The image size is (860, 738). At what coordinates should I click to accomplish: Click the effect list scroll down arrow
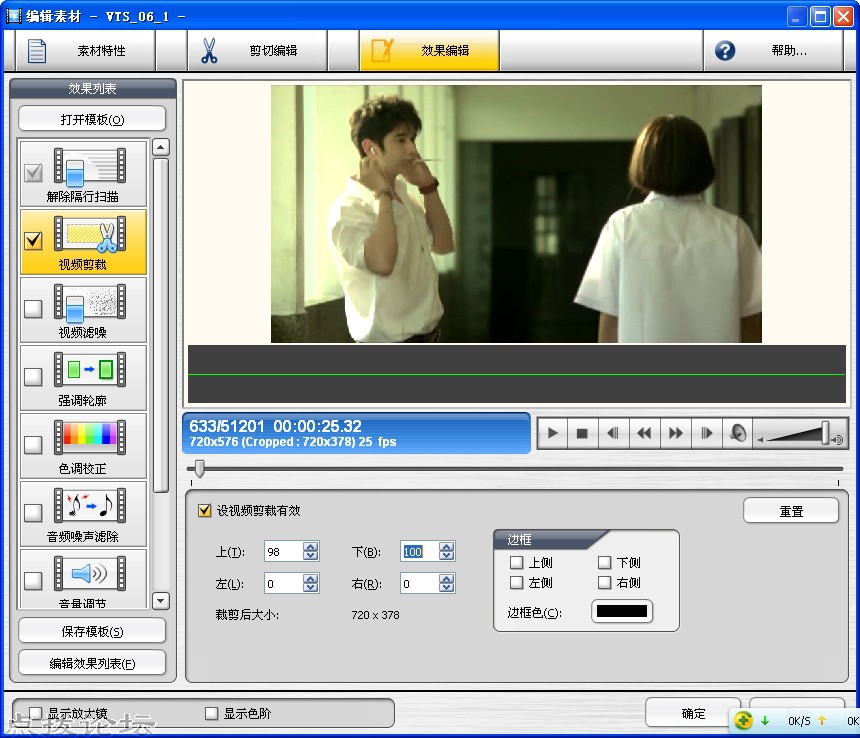tap(160, 600)
